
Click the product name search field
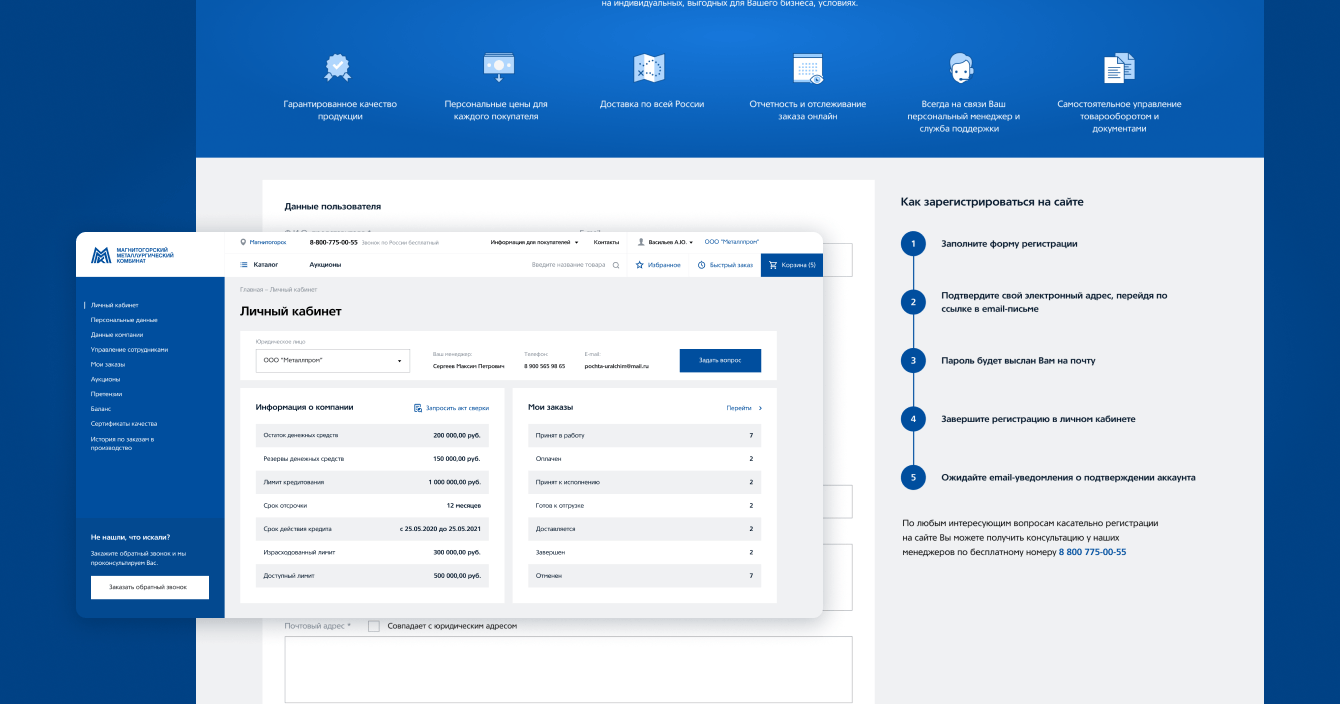tap(568, 265)
